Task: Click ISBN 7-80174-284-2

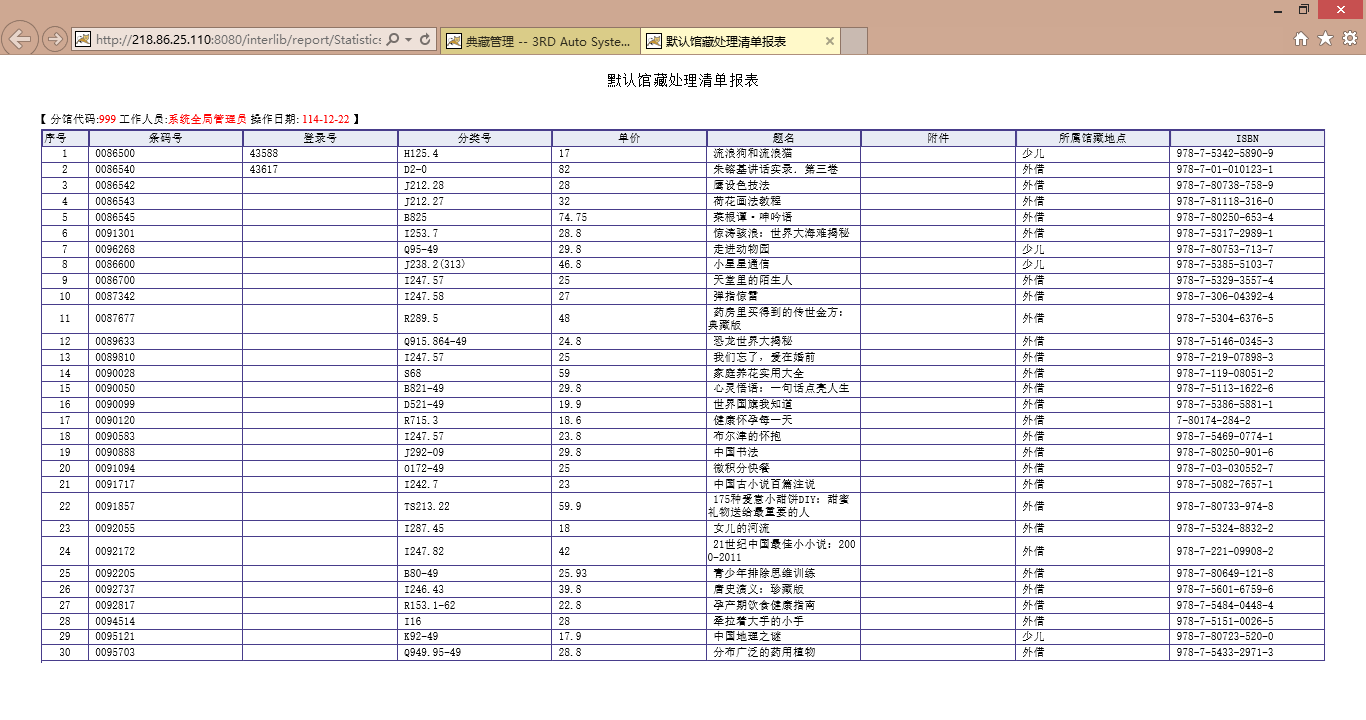Action: [x=1214, y=421]
